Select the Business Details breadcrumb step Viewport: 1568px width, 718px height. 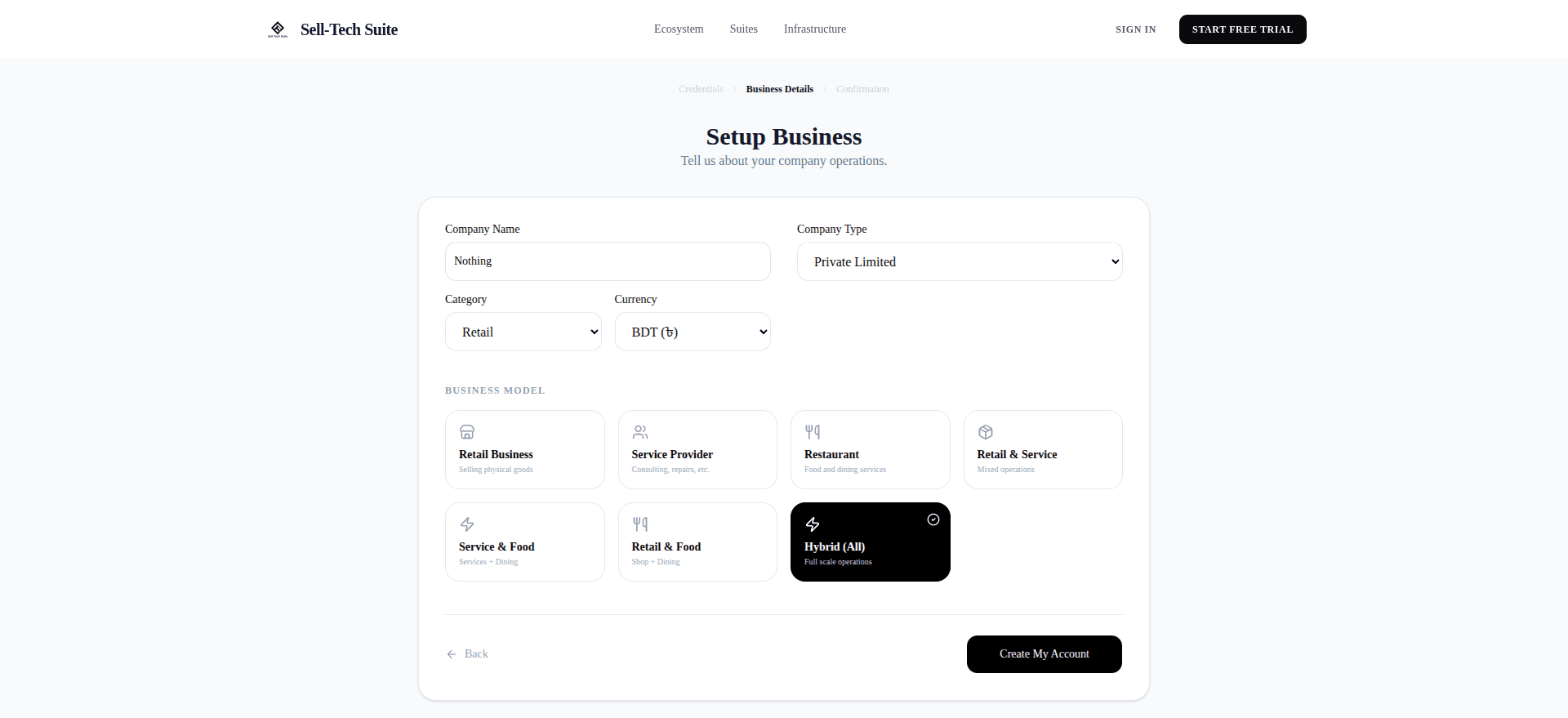tap(780, 89)
